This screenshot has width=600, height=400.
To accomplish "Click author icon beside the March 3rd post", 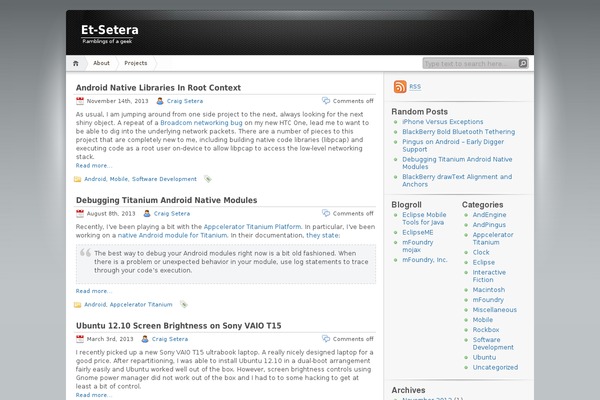I will click(x=145, y=339).
